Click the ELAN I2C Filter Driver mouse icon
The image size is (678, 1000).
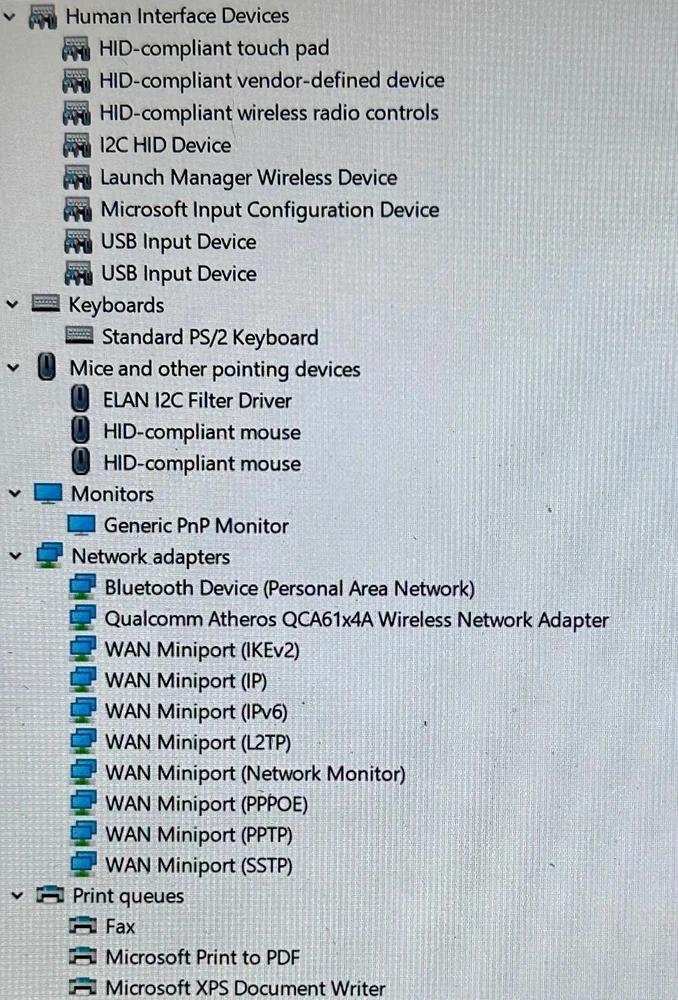pyautogui.click(x=80, y=399)
